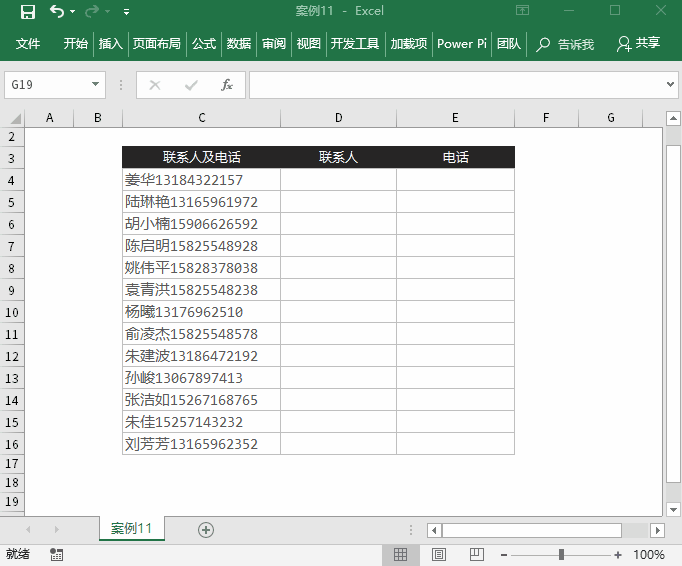The image size is (682, 566).
Task: Click the Cancel X icon in formula bar
Action: tap(155, 85)
